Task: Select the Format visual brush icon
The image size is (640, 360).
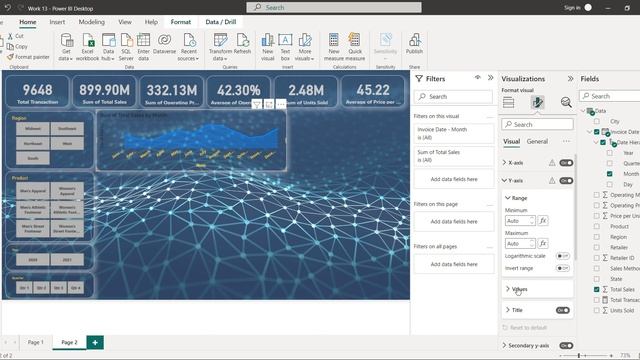Action: 538,102
